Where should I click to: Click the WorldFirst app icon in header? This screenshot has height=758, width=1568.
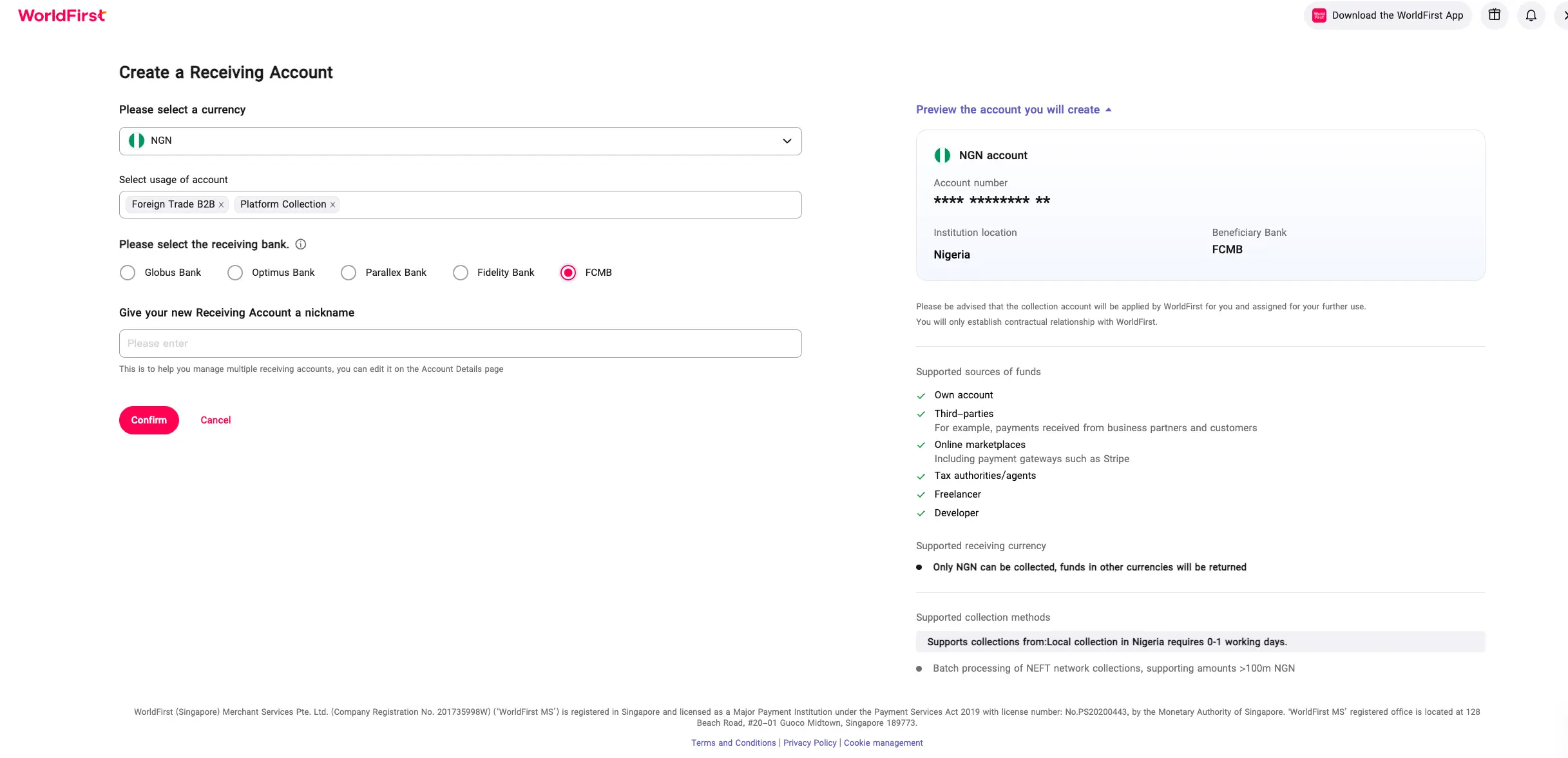[x=1319, y=15]
